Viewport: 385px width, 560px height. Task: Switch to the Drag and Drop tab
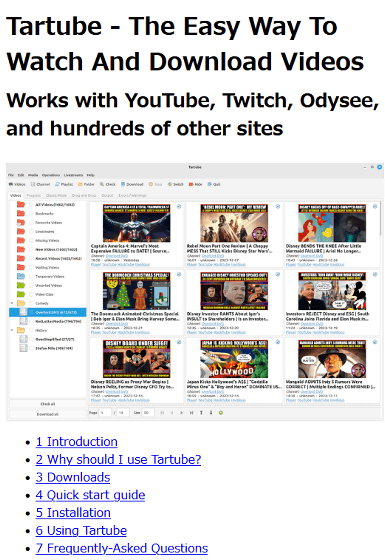click(84, 195)
